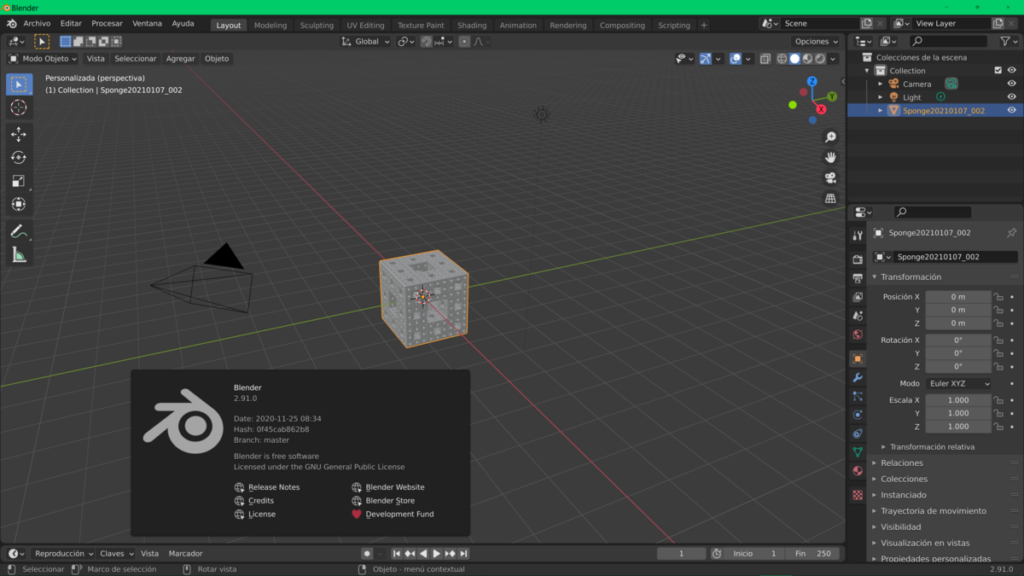The height and width of the screenshot is (576, 1024).
Task: Open the Archivo menu
Action: click(x=40, y=22)
